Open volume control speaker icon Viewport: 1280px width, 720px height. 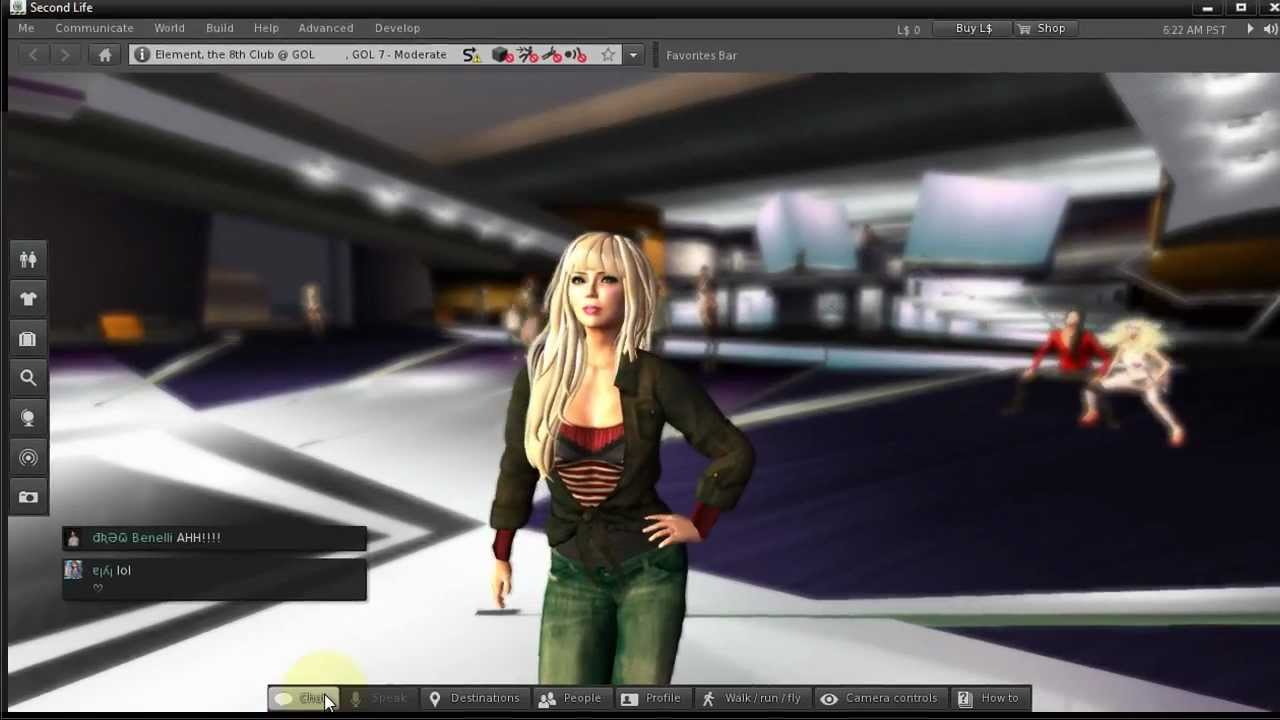pyautogui.click(x=1272, y=29)
